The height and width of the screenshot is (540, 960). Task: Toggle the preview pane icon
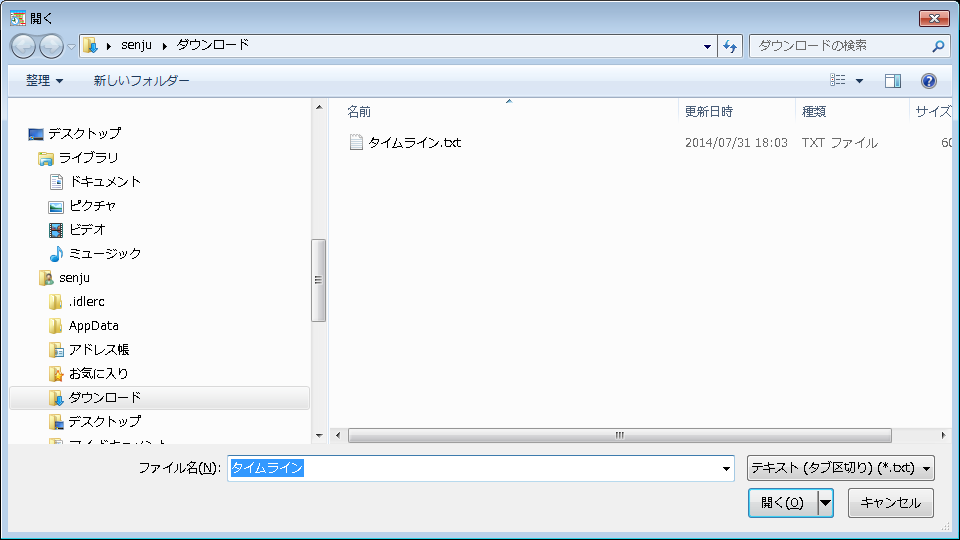click(x=893, y=81)
